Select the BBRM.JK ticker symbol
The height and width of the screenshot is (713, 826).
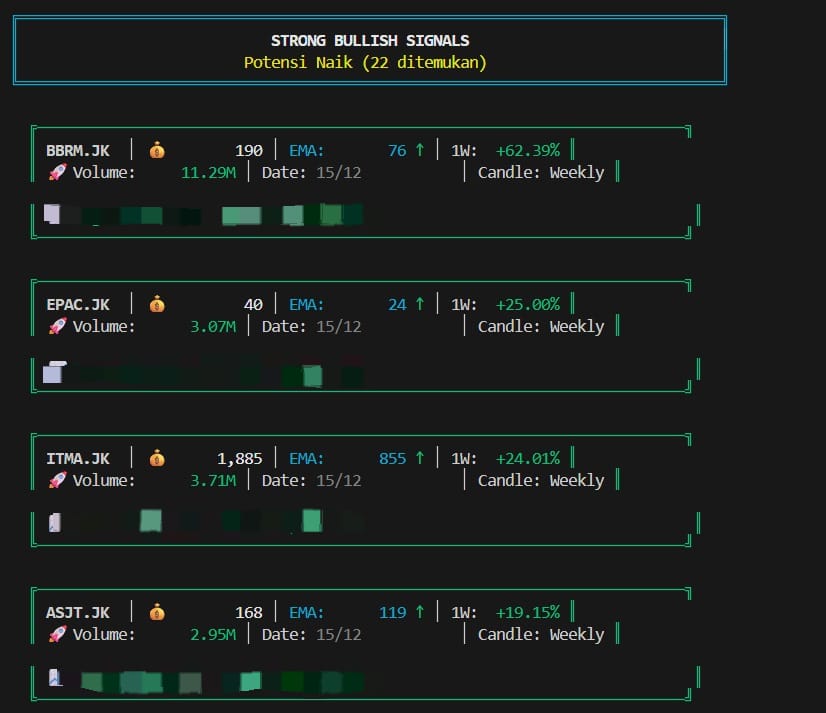78,151
